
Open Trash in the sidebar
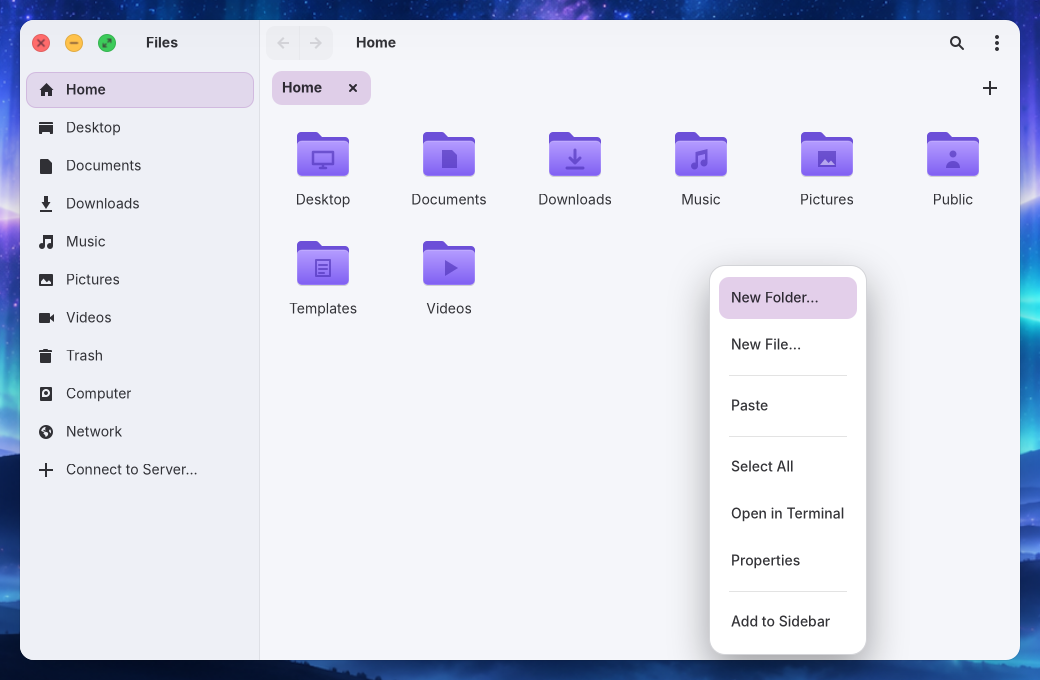coord(140,356)
